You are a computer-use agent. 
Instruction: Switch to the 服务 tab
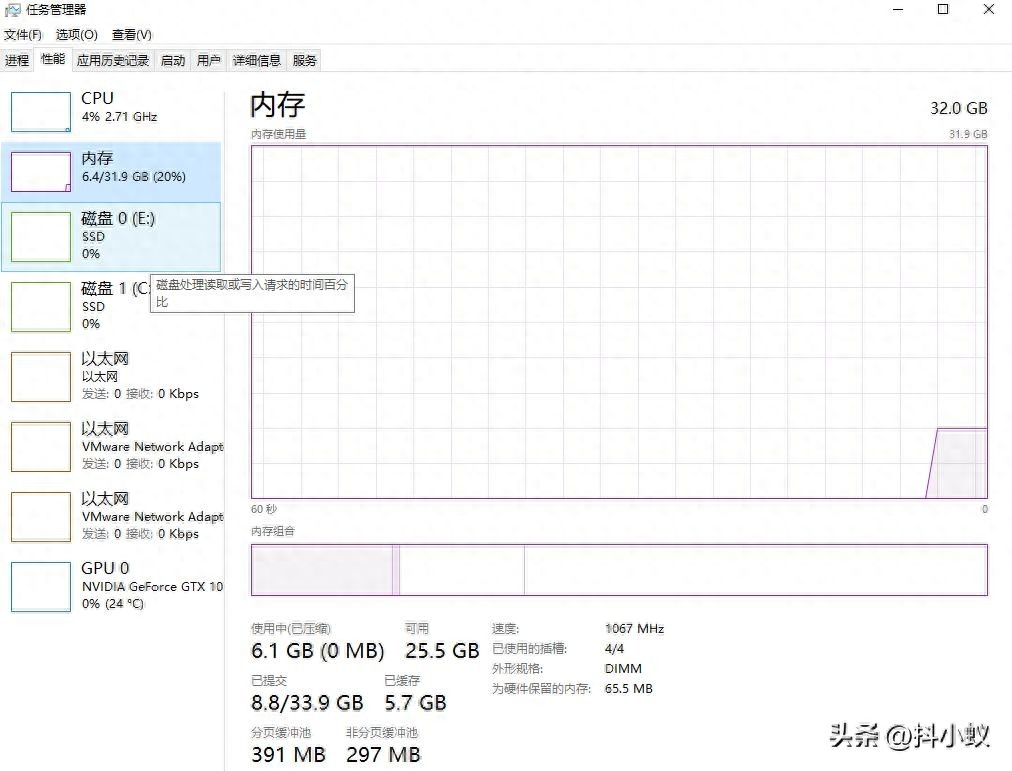[305, 61]
